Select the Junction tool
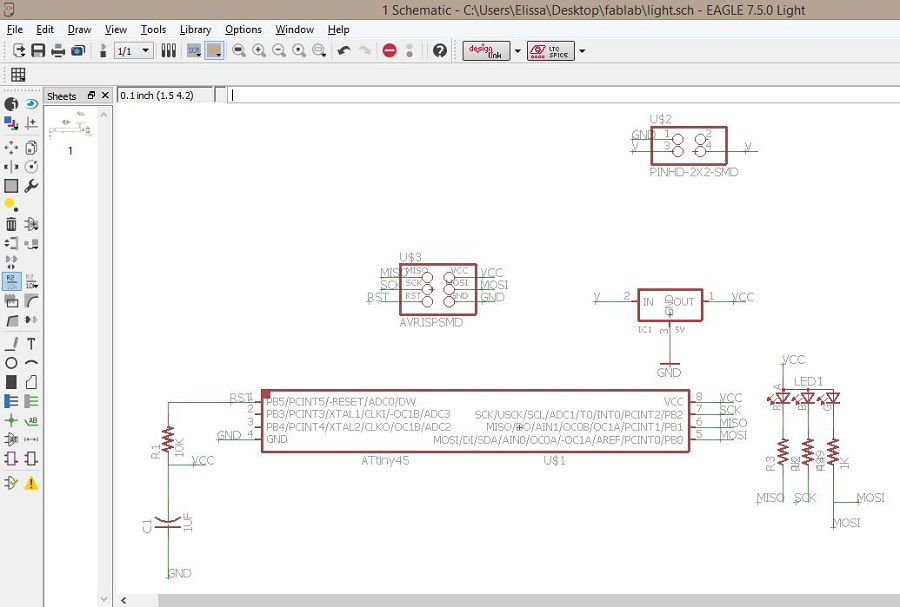 pyautogui.click(x=11, y=421)
